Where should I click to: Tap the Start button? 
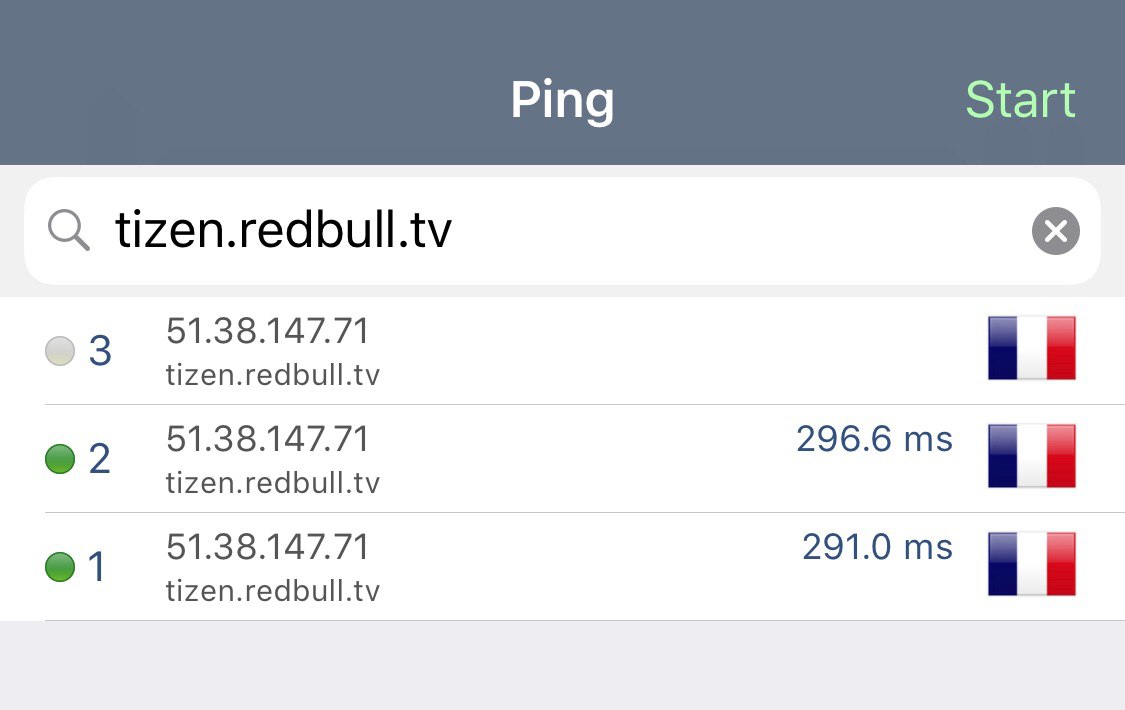pos(1020,99)
